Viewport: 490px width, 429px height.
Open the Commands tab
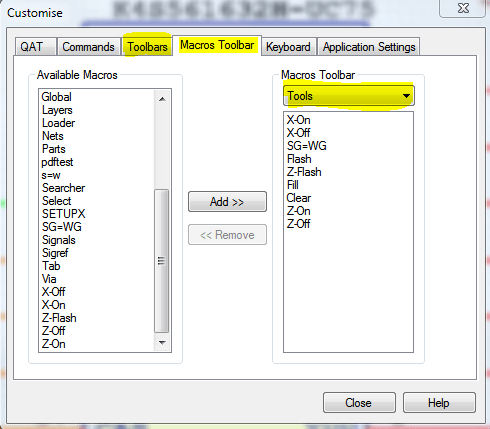point(89,47)
